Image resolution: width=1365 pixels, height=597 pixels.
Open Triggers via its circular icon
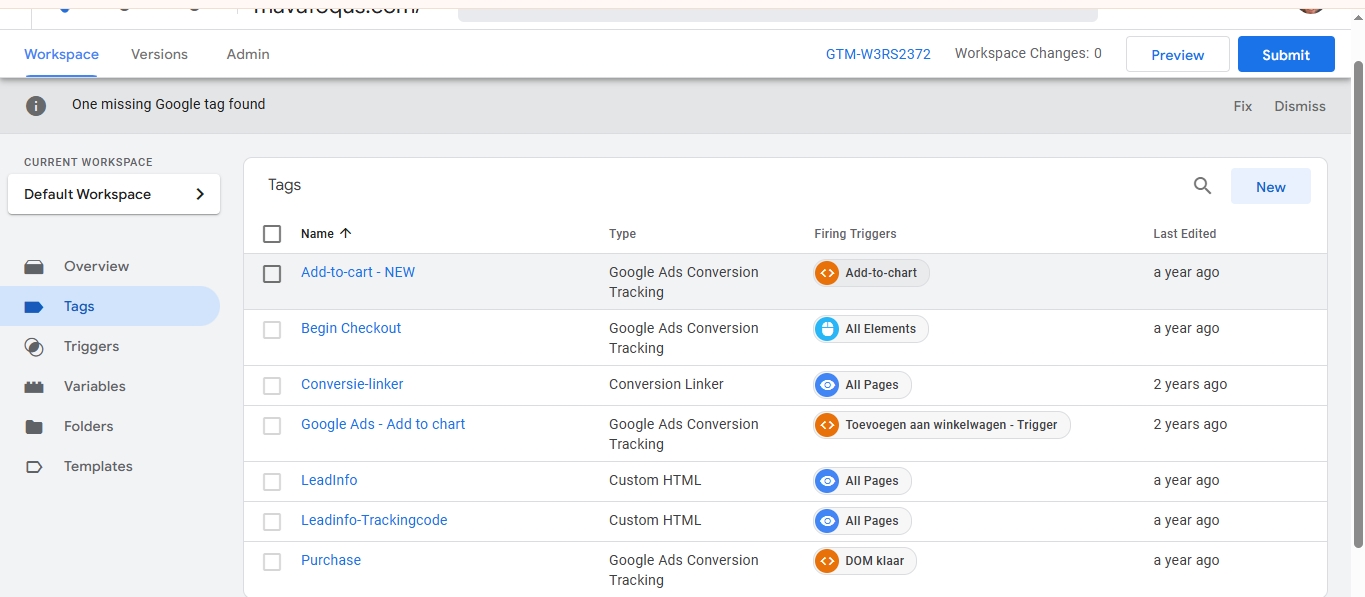34,347
